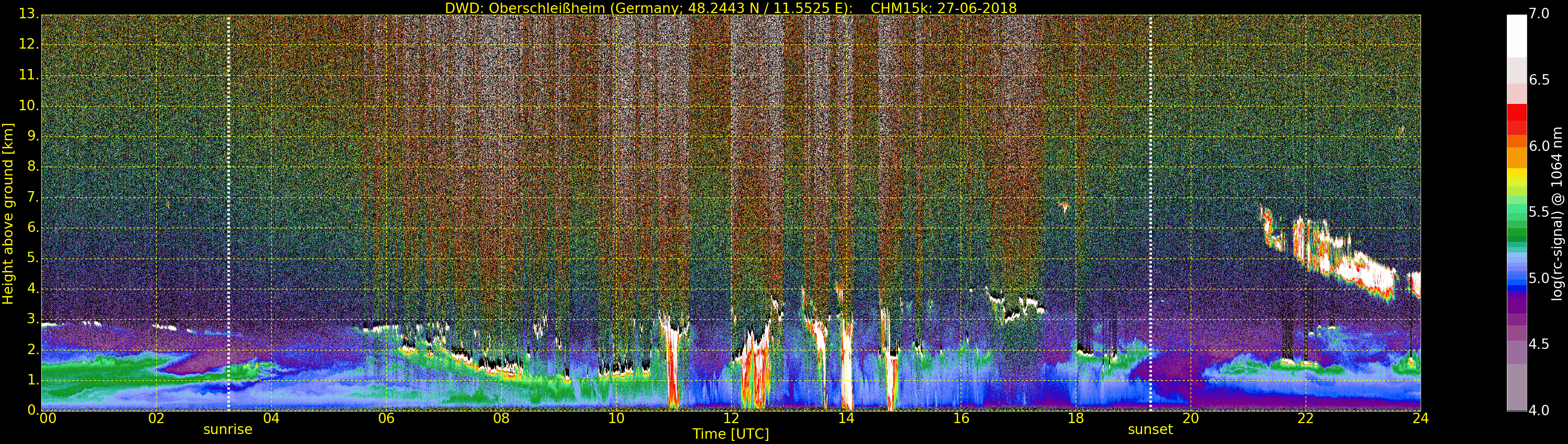Viewport: 1568px width, 444px height.
Task: Click colorbar tick label '5.0'
Action: tap(1539, 278)
